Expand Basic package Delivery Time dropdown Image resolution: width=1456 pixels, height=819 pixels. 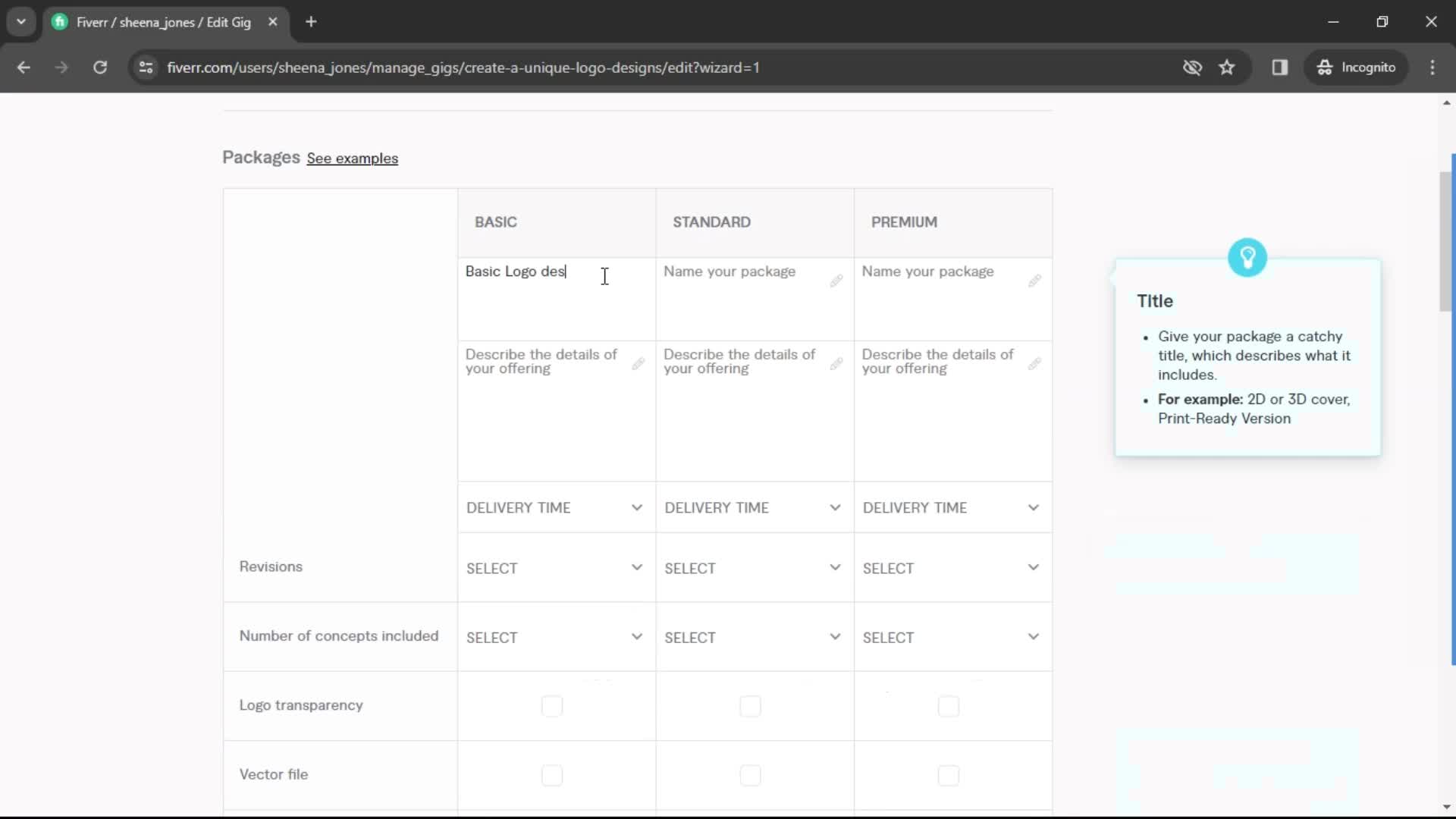coord(553,507)
